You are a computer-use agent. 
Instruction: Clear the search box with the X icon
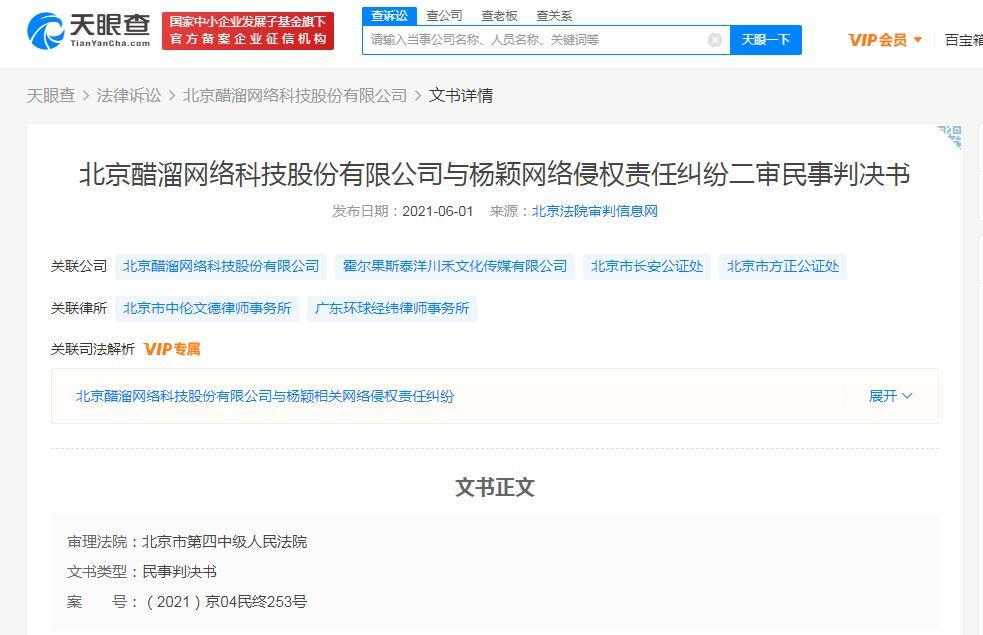click(714, 40)
